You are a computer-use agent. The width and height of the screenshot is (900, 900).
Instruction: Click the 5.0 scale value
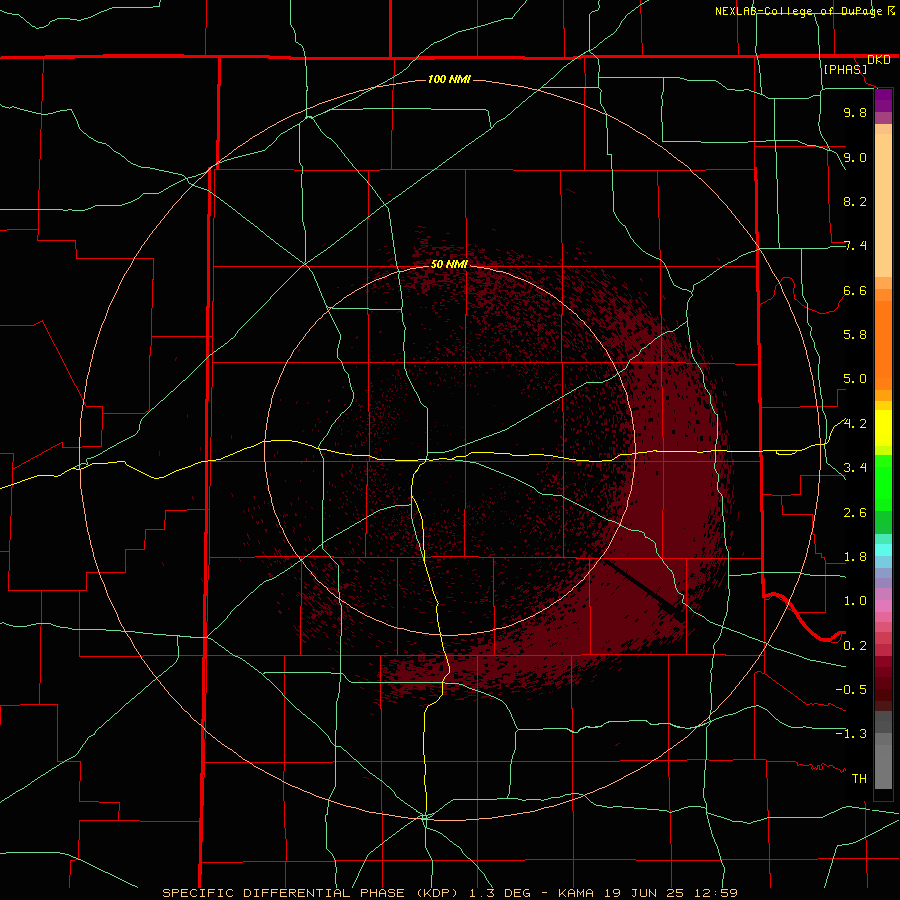(855, 379)
